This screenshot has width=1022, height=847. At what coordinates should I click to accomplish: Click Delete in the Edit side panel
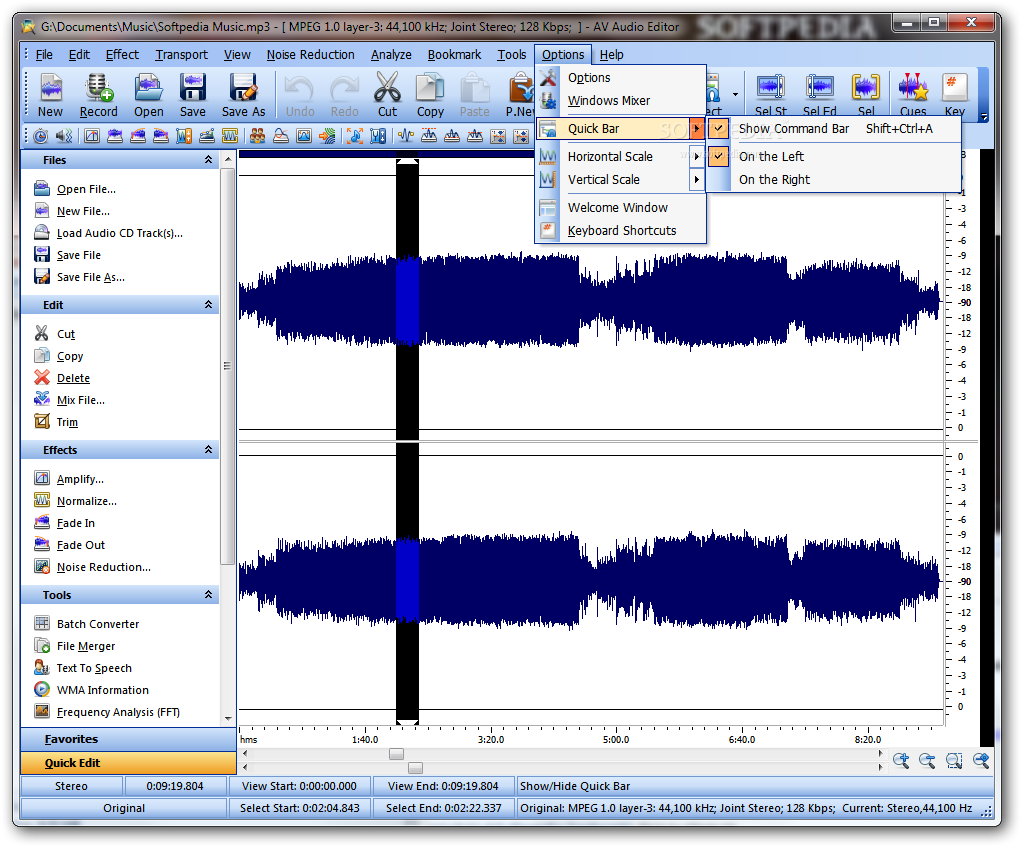(x=73, y=378)
